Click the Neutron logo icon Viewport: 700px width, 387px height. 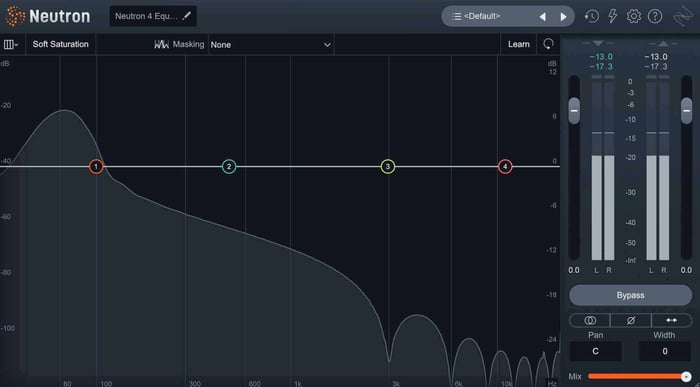[x=16, y=16]
